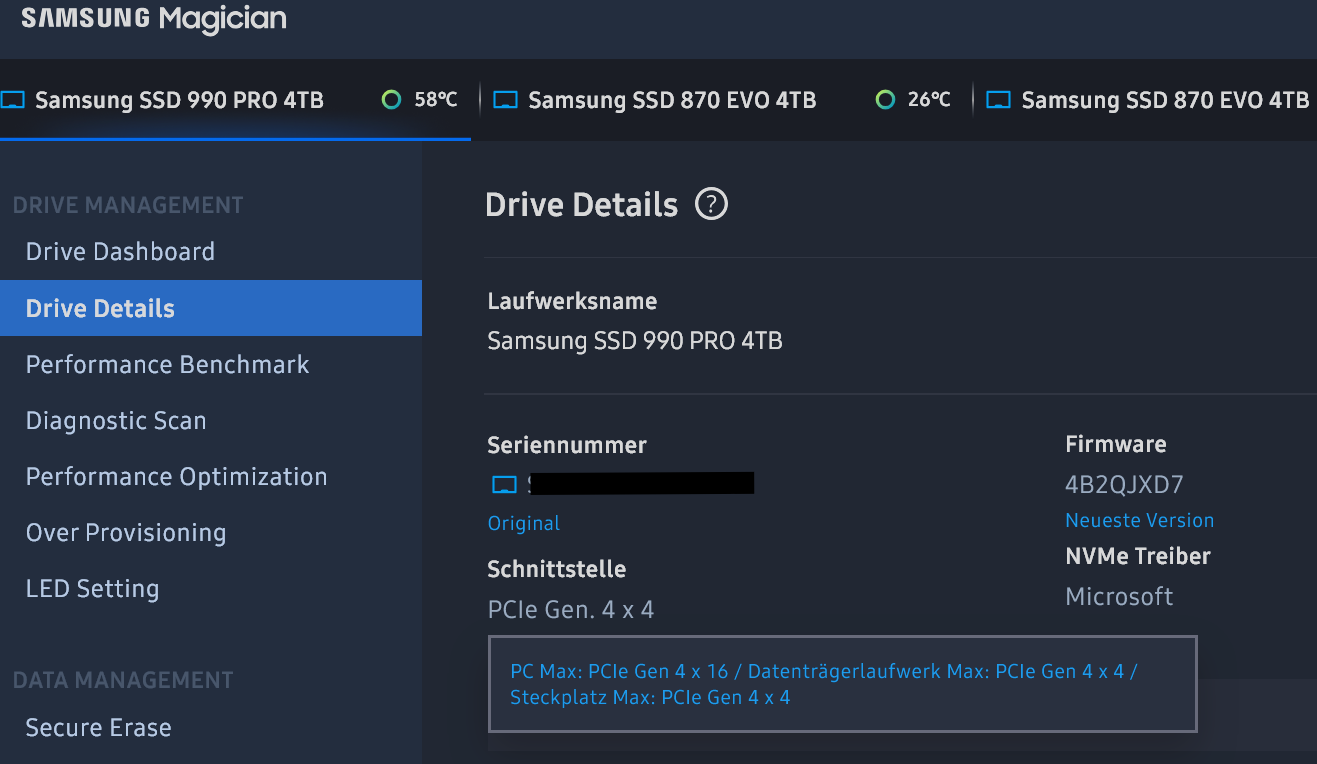
Task: Click the drive icon beside the serial number
Action: (x=505, y=485)
